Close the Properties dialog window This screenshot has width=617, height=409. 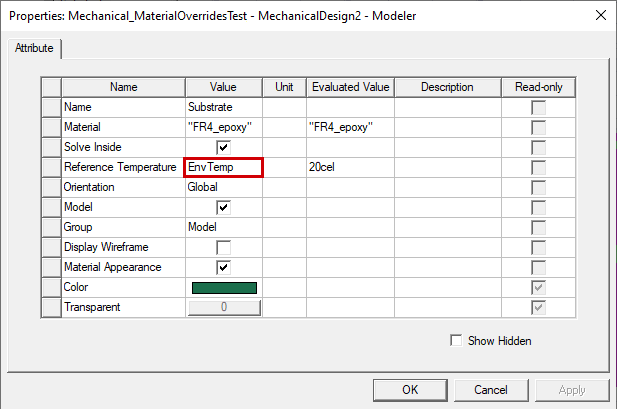[x=599, y=15]
